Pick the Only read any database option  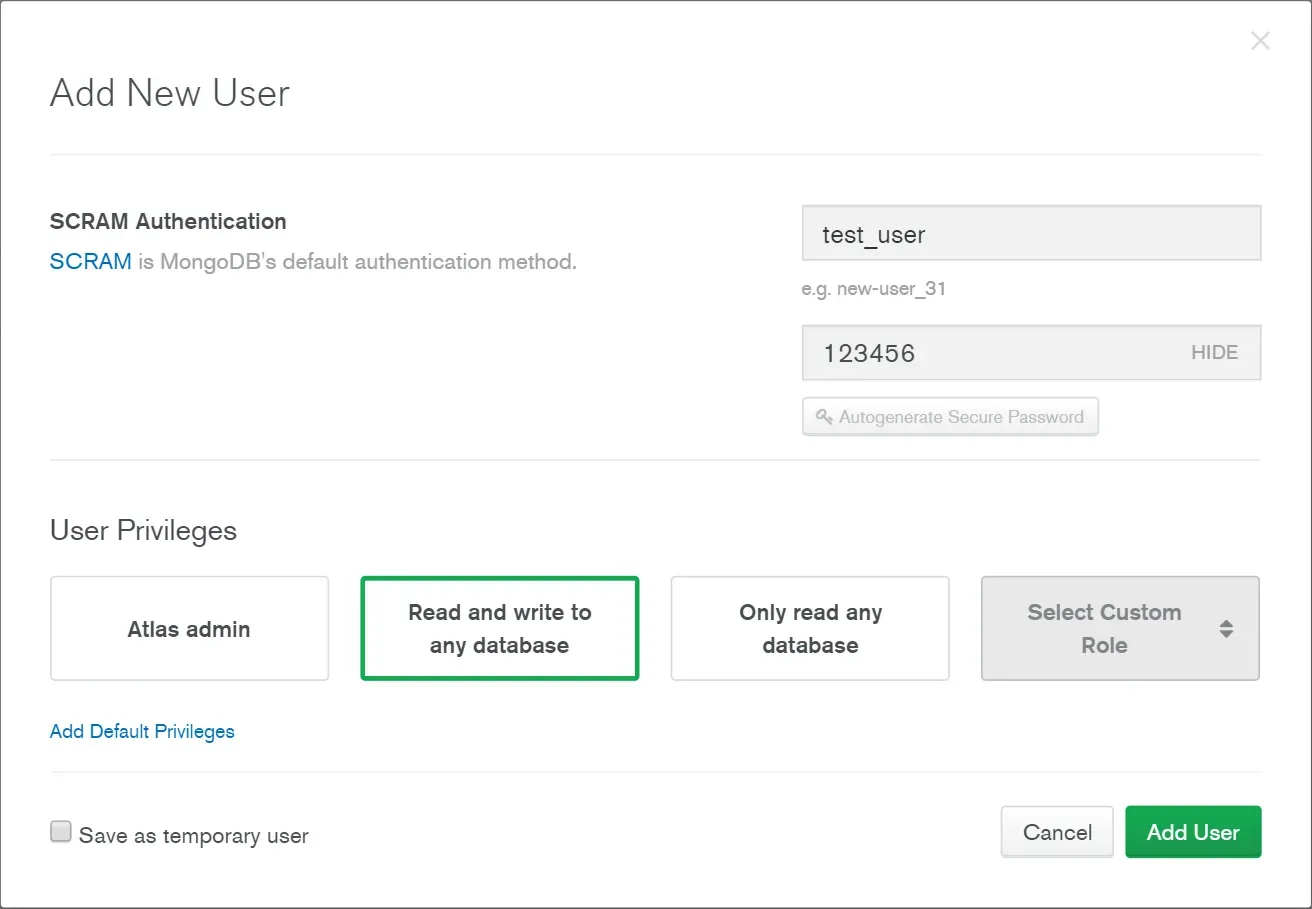tap(810, 629)
